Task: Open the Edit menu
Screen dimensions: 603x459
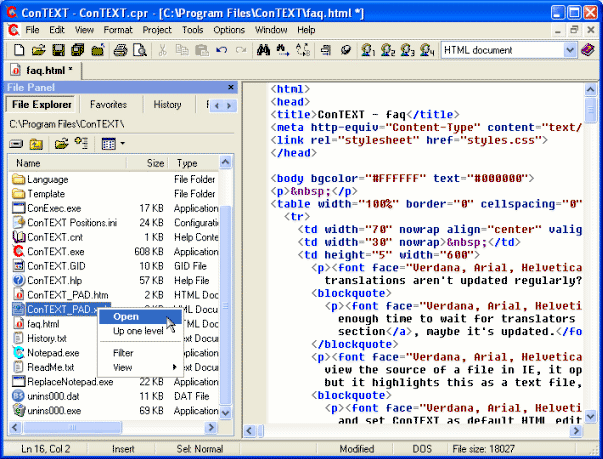Action: coord(57,30)
